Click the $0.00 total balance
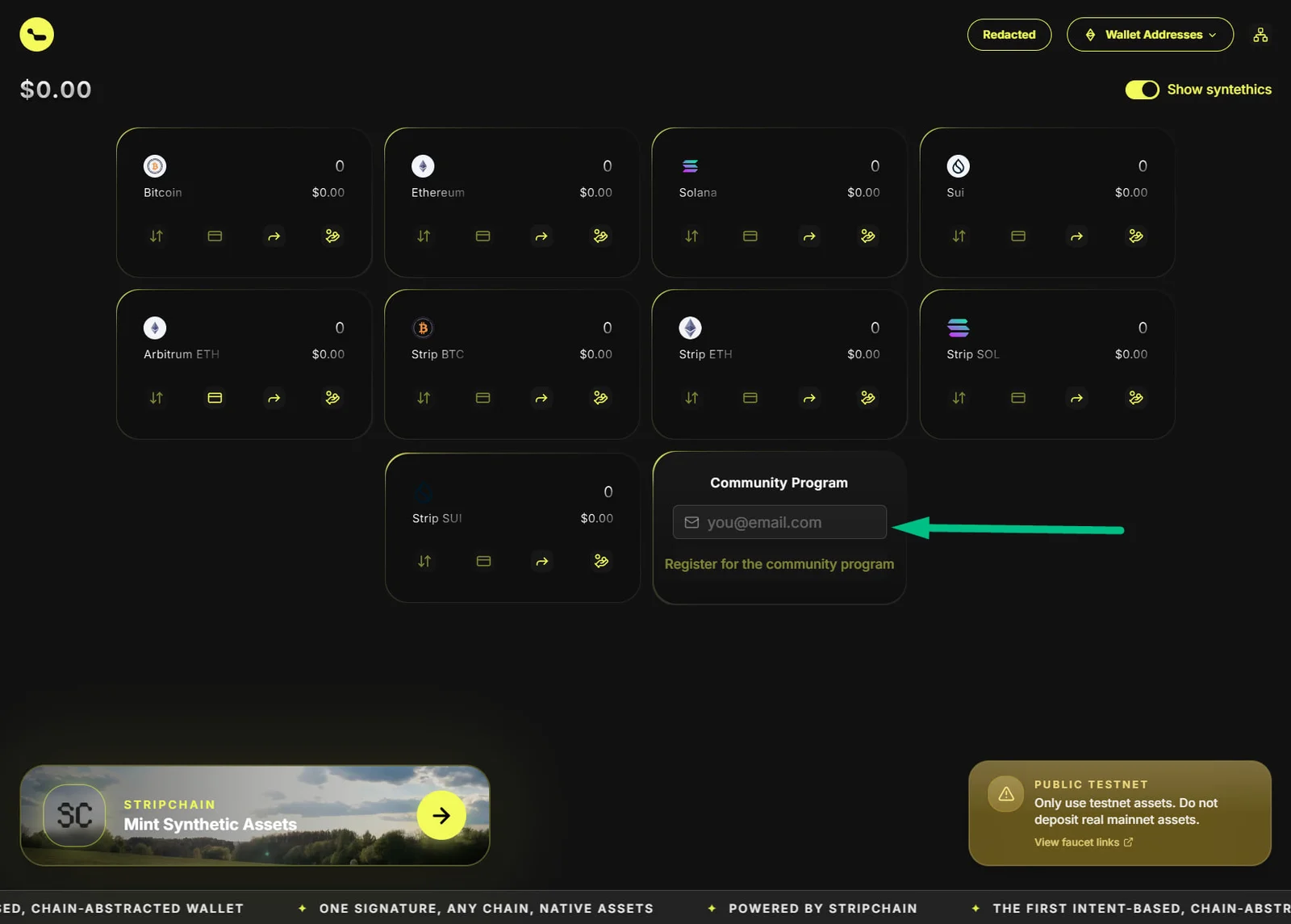1291x924 pixels. [56, 90]
